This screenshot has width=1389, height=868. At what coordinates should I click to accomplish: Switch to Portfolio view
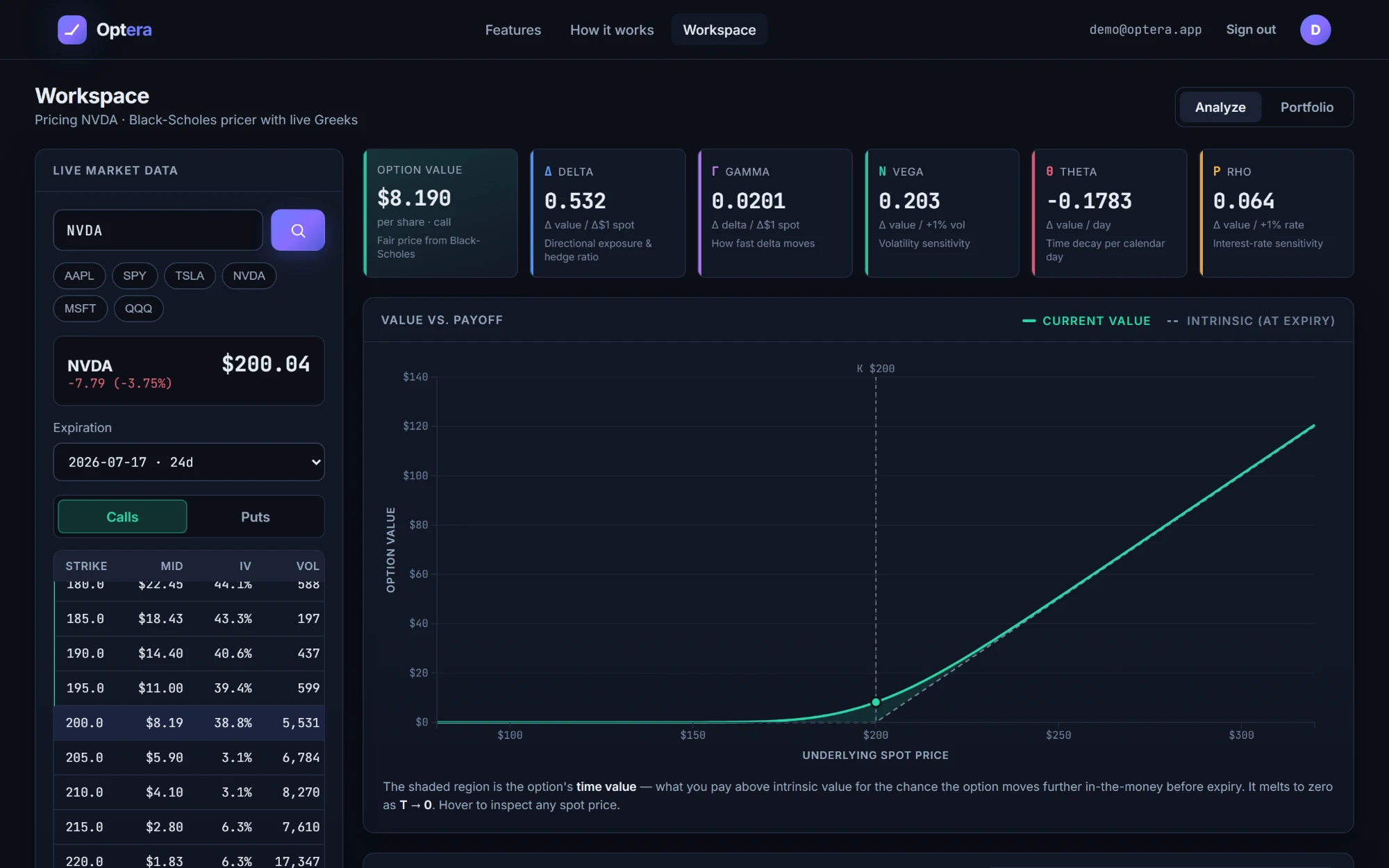click(x=1307, y=107)
